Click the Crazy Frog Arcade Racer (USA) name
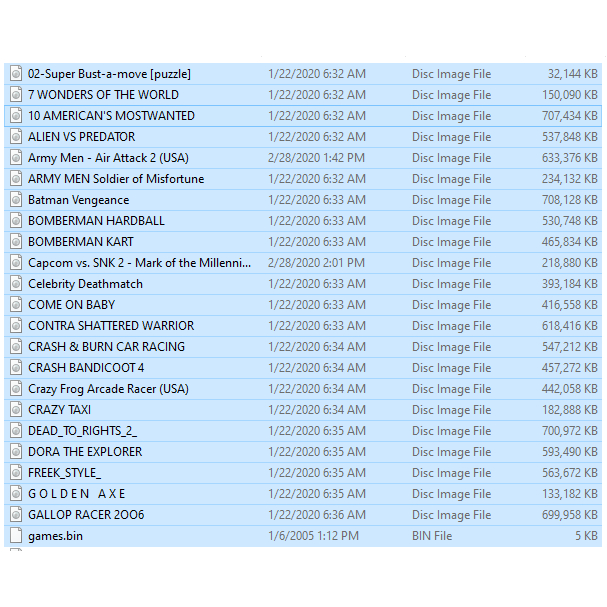The height and width of the screenshot is (607, 607). tap(108, 389)
